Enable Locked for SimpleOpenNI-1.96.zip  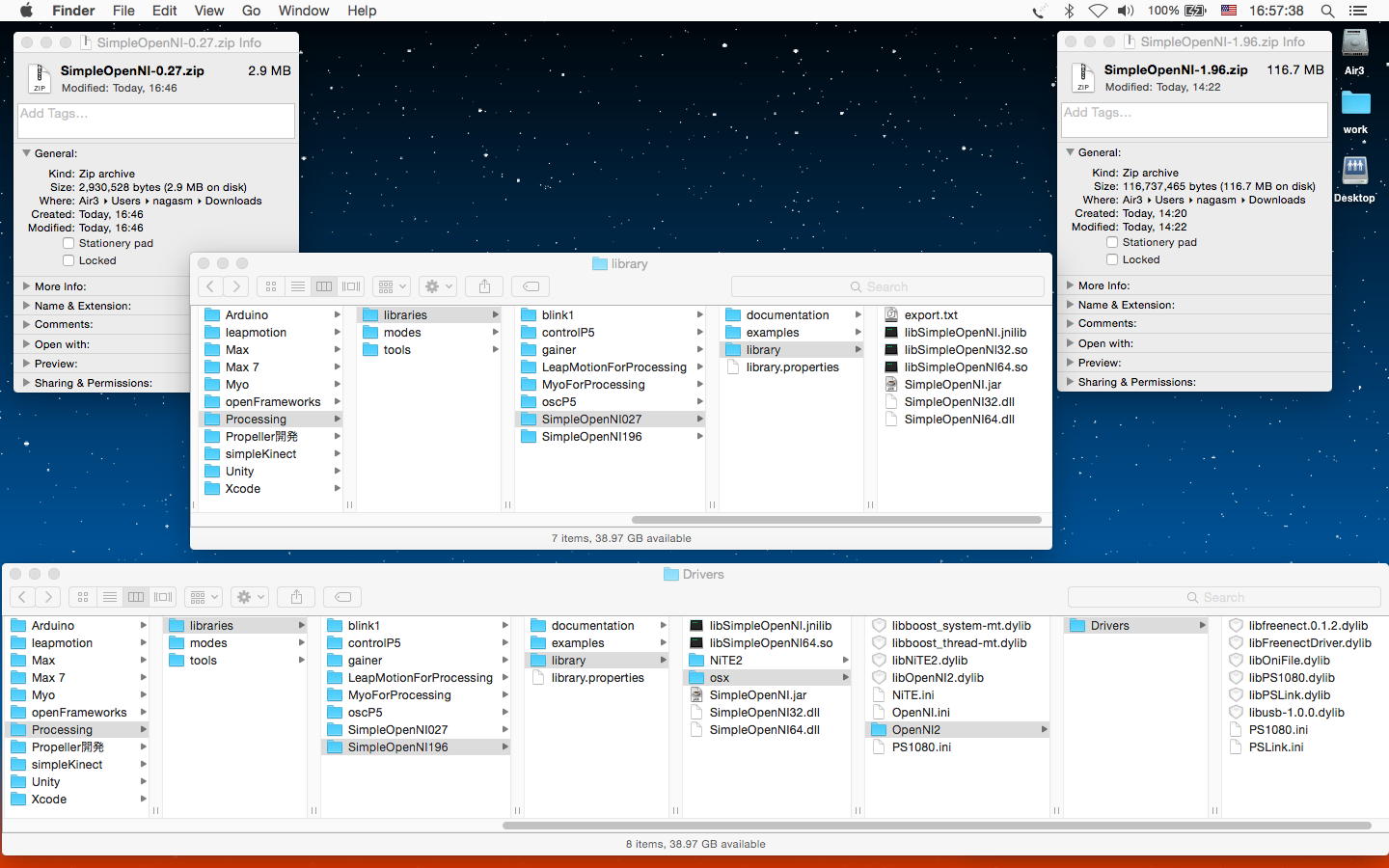click(1112, 259)
